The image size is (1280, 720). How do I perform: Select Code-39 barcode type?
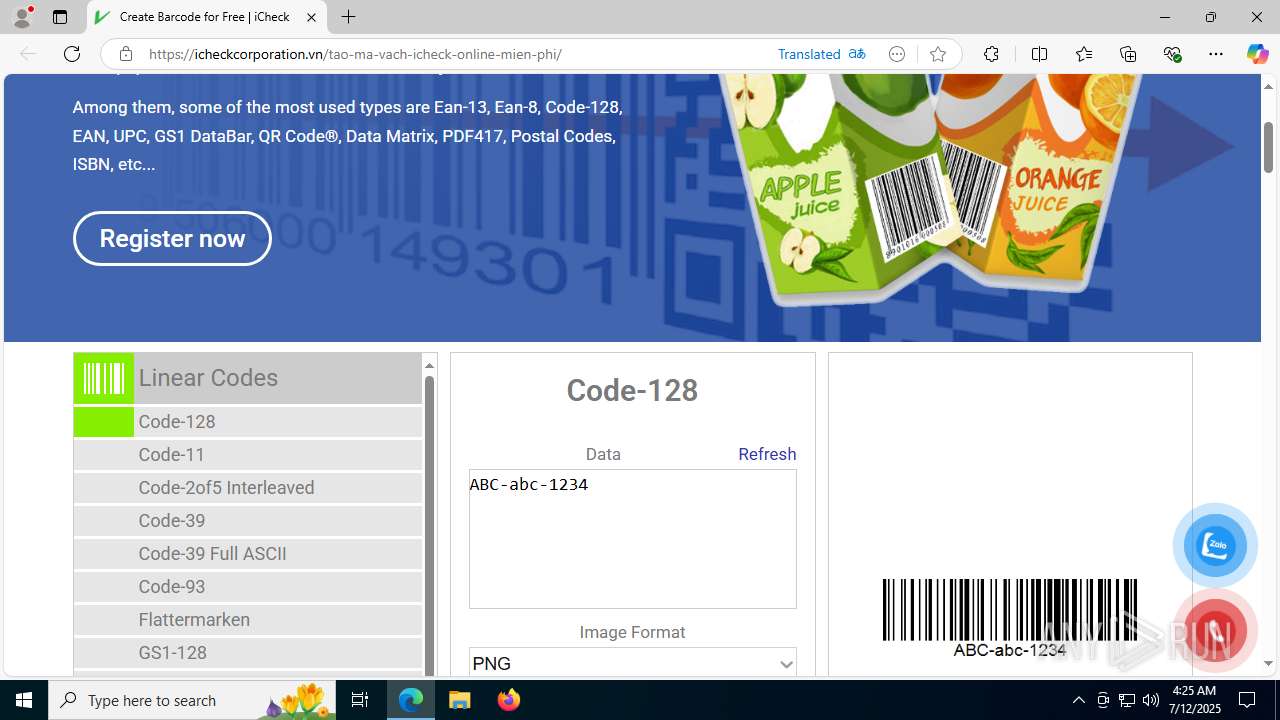click(248, 521)
